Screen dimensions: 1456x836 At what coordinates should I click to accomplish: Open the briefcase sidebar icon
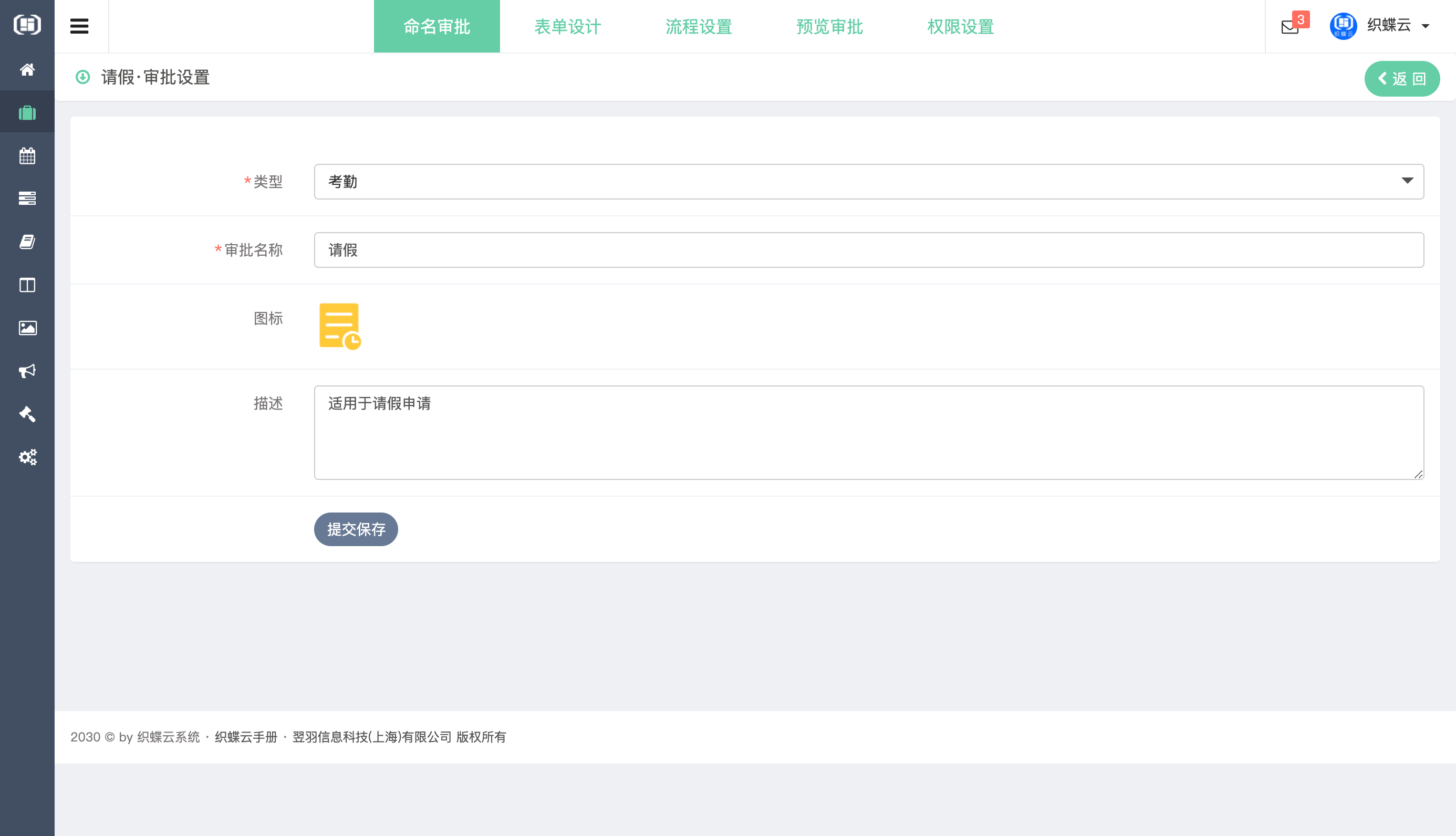[27, 112]
